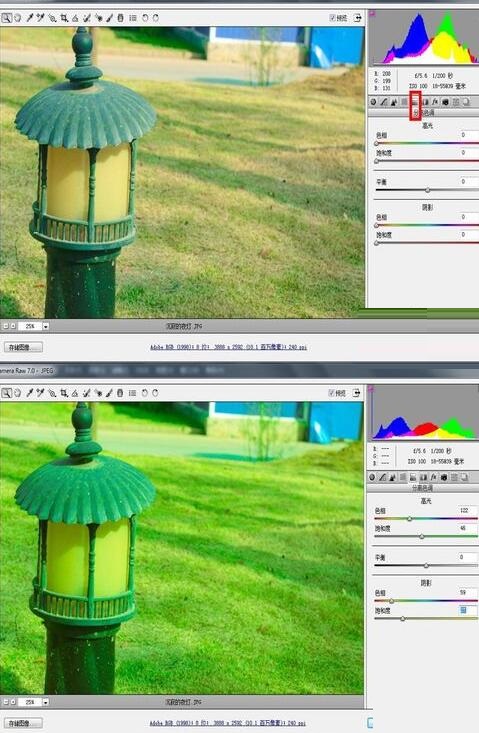The width and height of the screenshot is (479, 733).
Task: Toggle Preview checkbox in upper window
Action: pyautogui.click(x=332, y=18)
